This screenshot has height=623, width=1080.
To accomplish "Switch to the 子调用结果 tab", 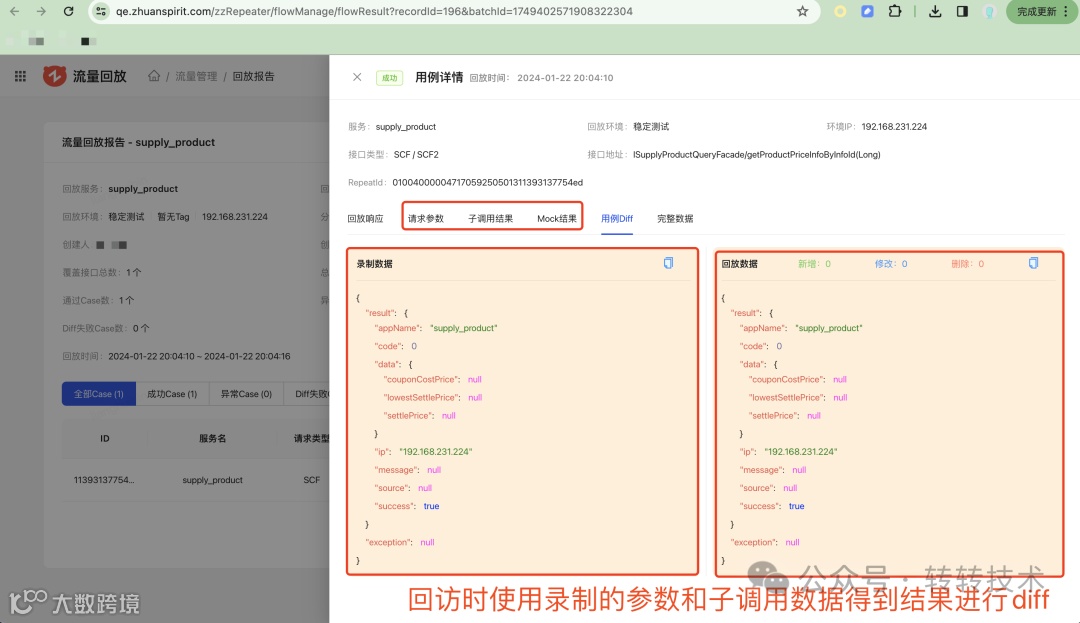I will 490,218.
